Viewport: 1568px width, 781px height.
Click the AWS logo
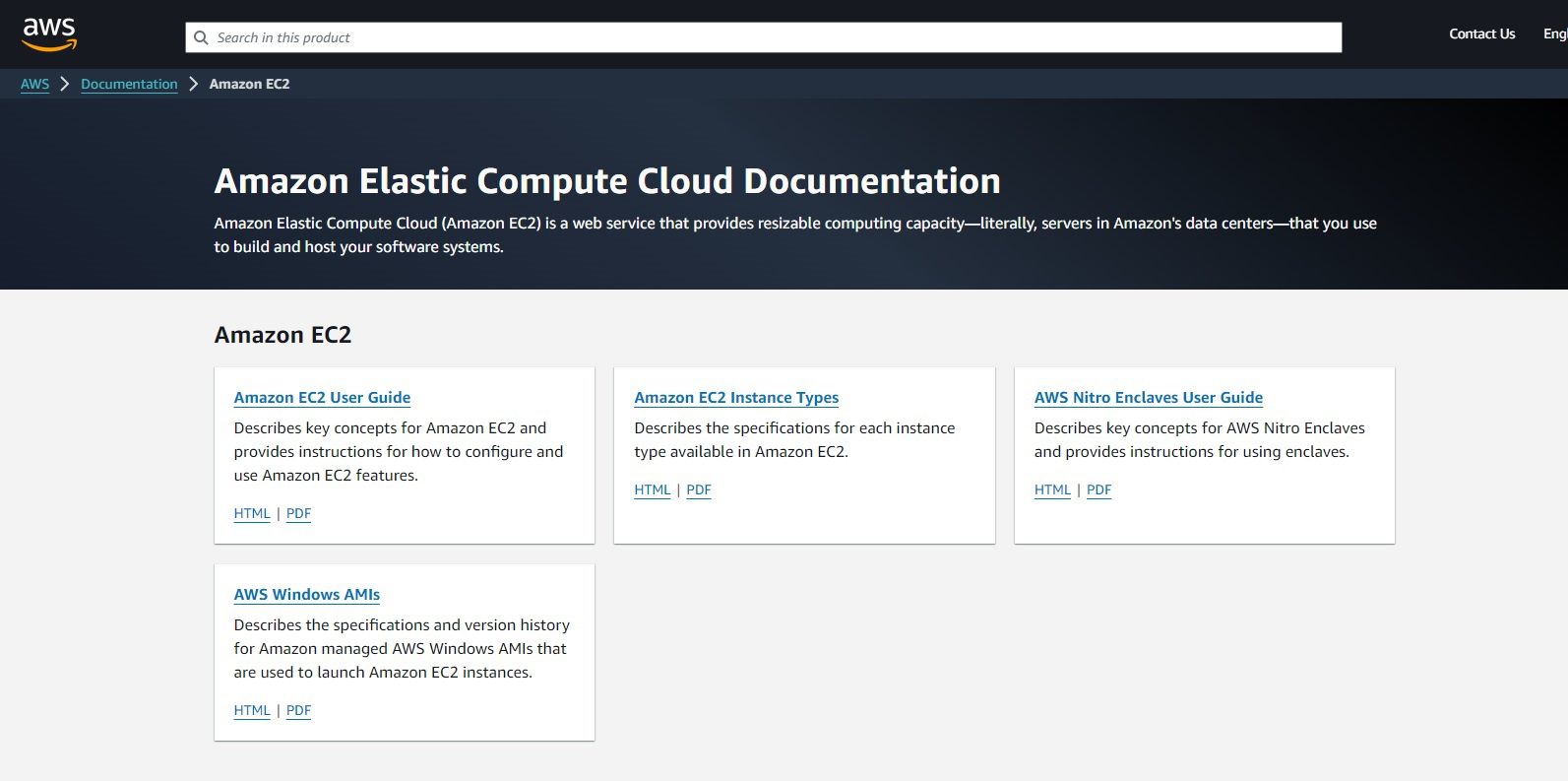(x=49, y=34)
